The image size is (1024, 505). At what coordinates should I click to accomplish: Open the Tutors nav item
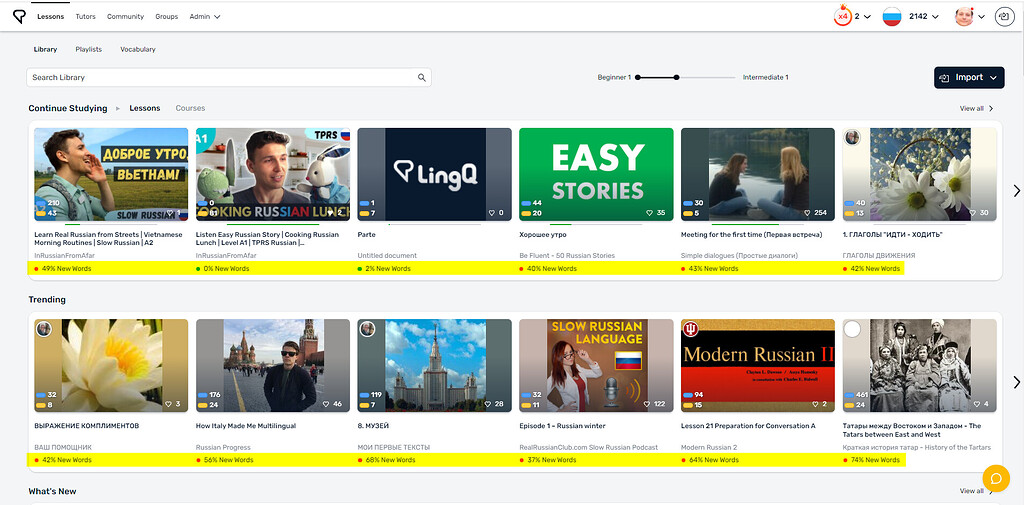tap(85, 16)
